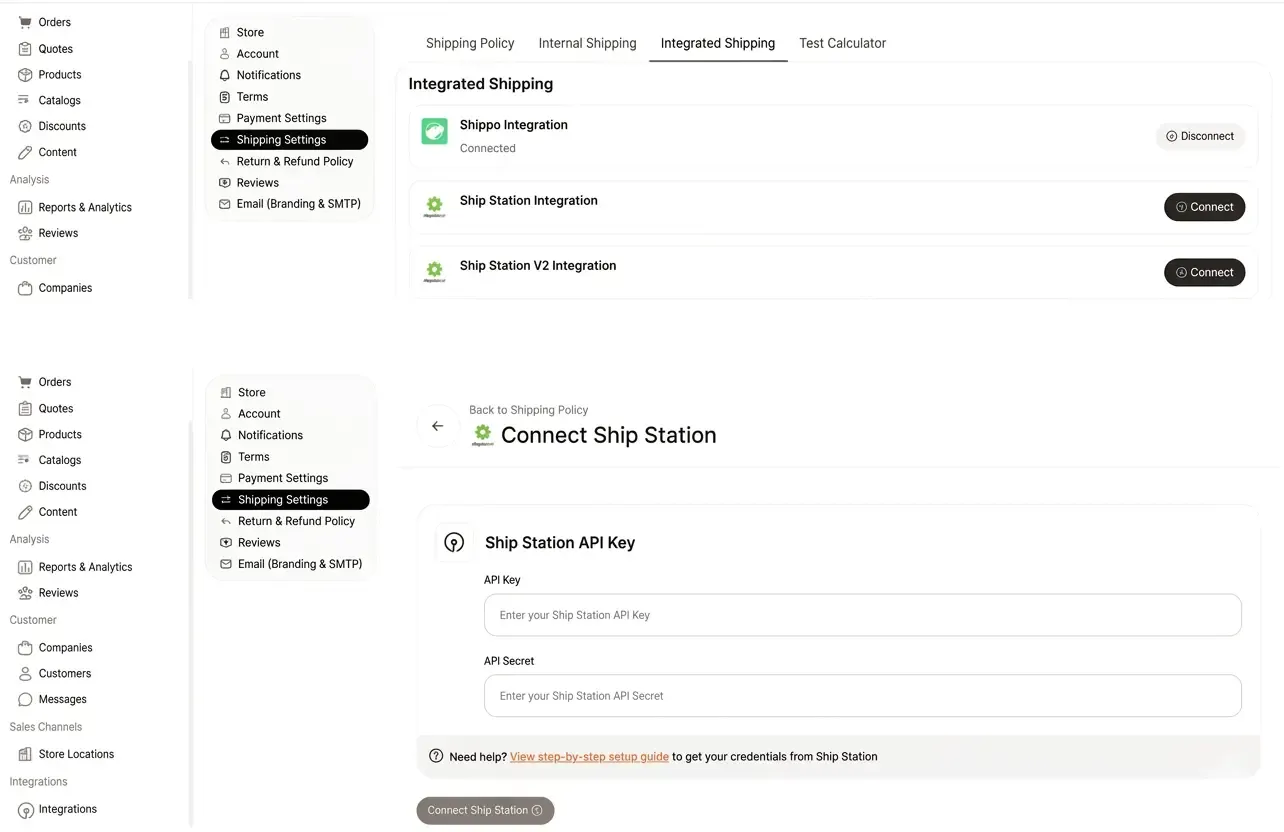Screen dimensions: 1284x832
Task: Open the step-by-step setup guide link
Action: [589, 757]
